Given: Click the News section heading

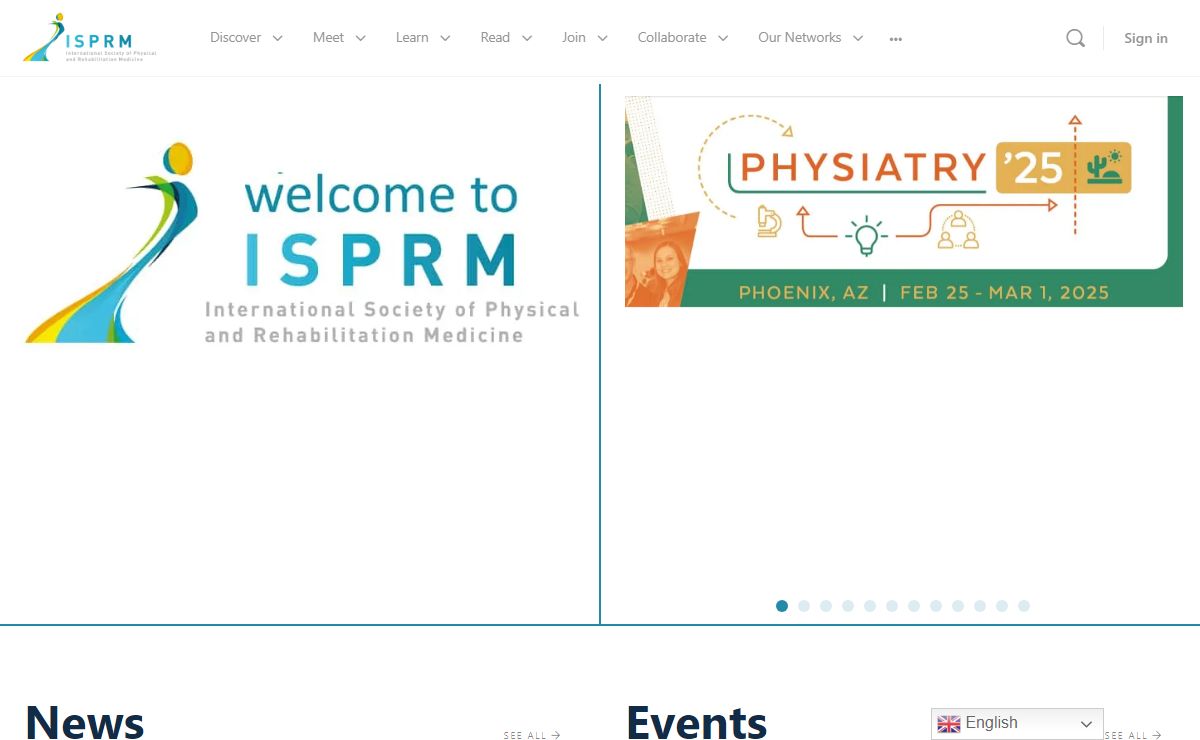Looking at the screenshot, I should pos(85,722).
